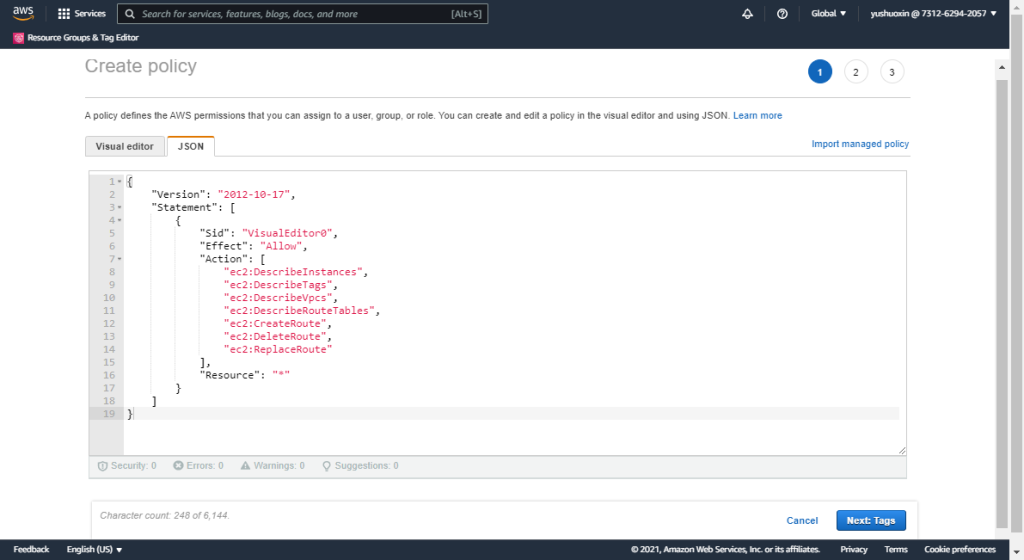This screenshot has height=560, width=1024.
Task: Click the Next: Tags button
Action: coord(870,520)
